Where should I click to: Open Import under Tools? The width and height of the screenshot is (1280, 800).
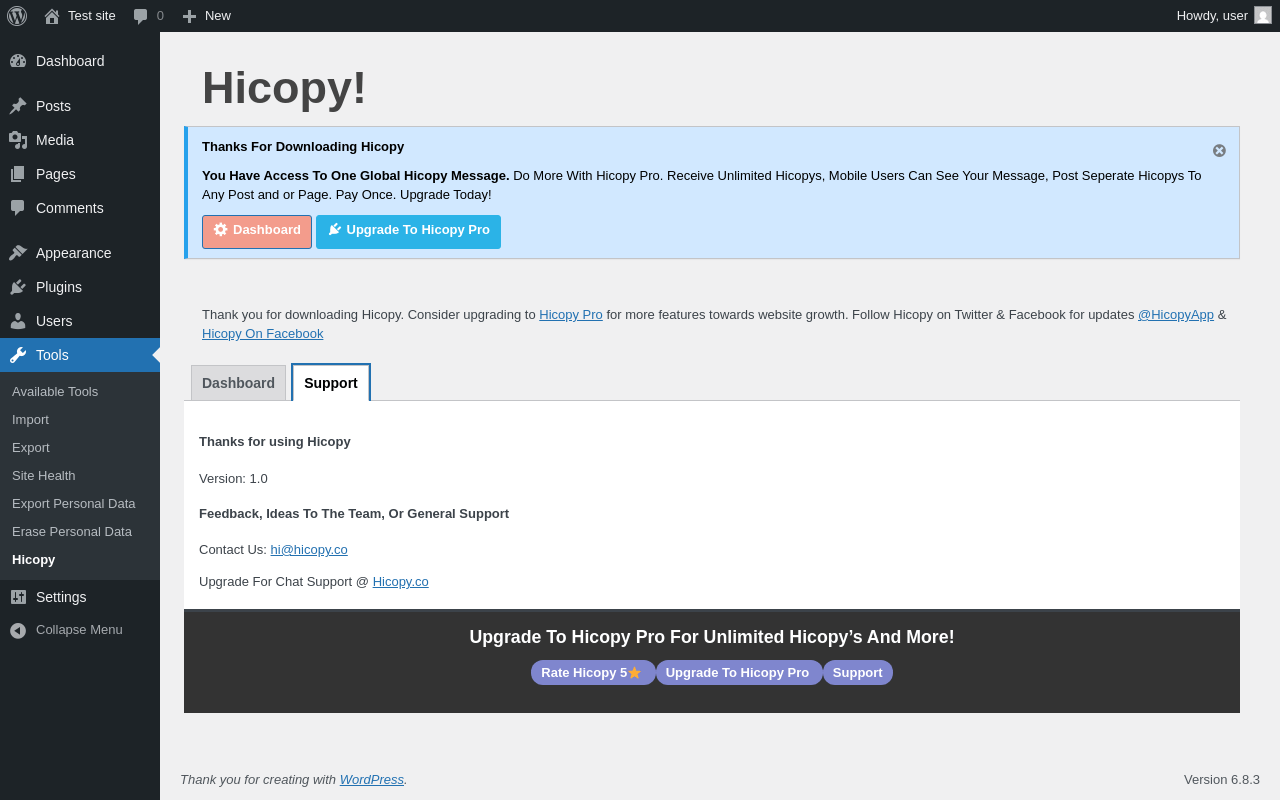click(30, 419)
